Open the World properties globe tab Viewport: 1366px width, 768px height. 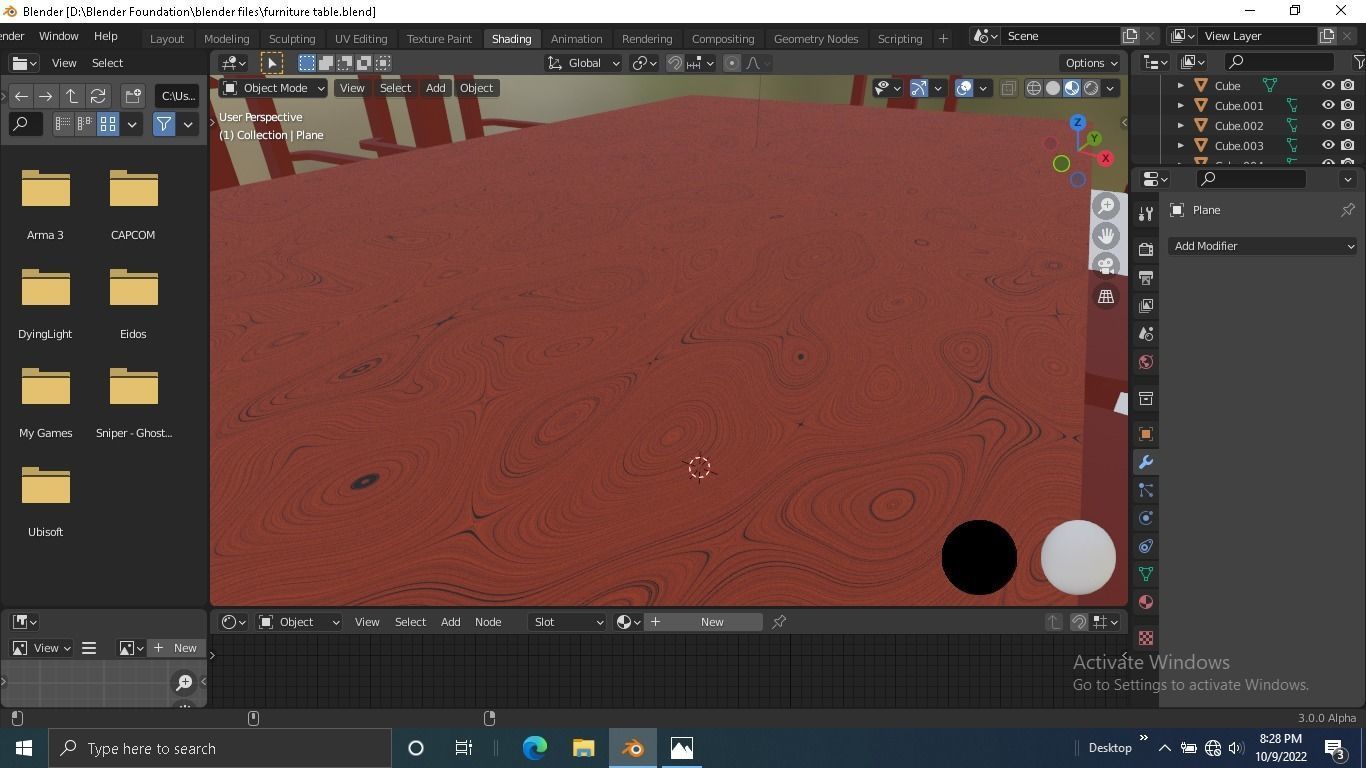(1146, 362)
